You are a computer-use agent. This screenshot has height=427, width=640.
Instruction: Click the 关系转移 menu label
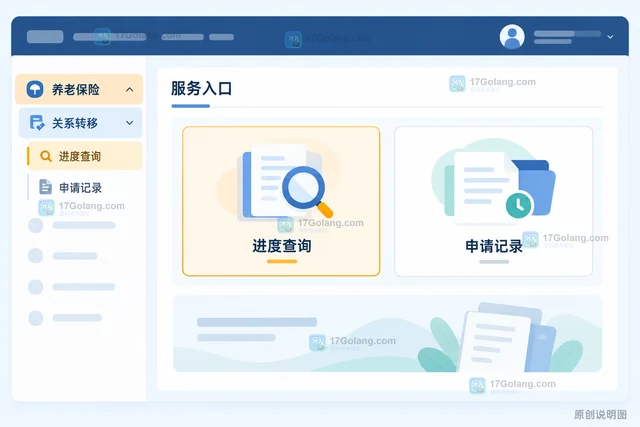pyautogui.click(x=75, y=123)
